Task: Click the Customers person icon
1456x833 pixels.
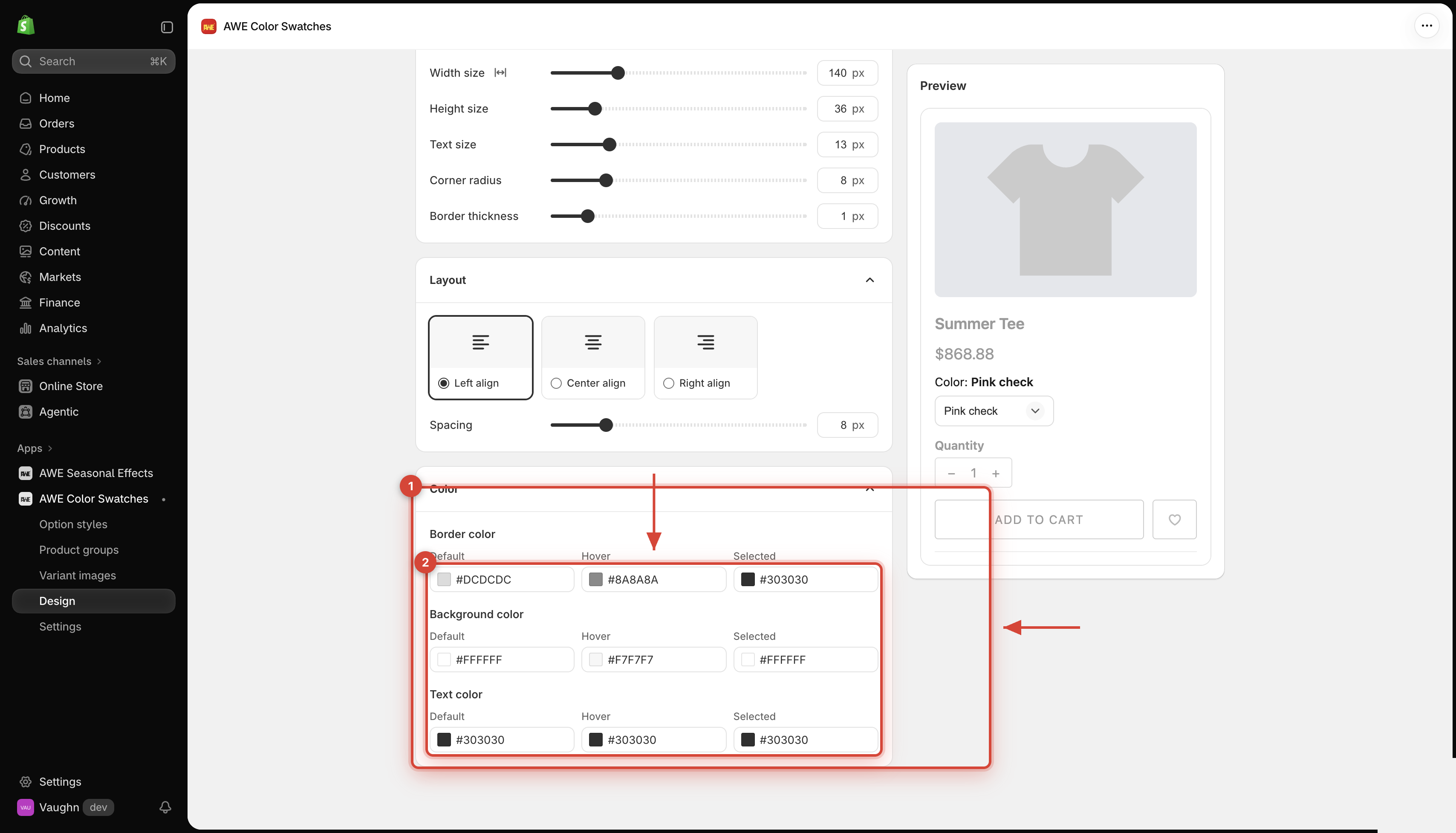Action: [x=26, y=175]
